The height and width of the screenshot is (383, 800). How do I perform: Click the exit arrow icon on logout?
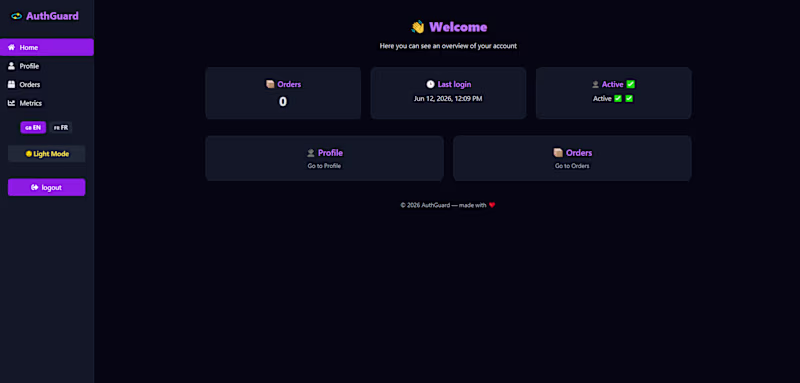[35, 187]
